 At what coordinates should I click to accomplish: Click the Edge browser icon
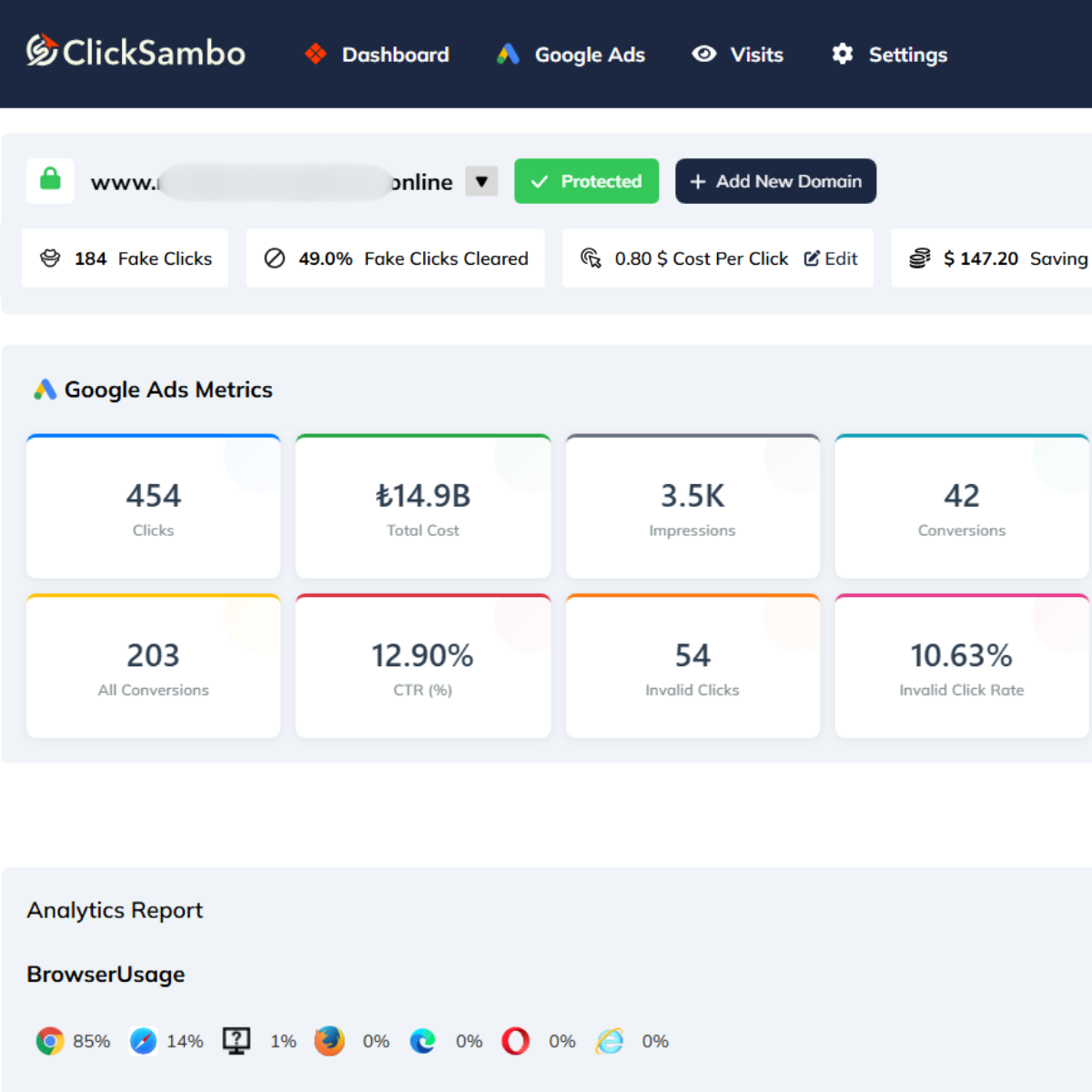tap(422, 1040)
